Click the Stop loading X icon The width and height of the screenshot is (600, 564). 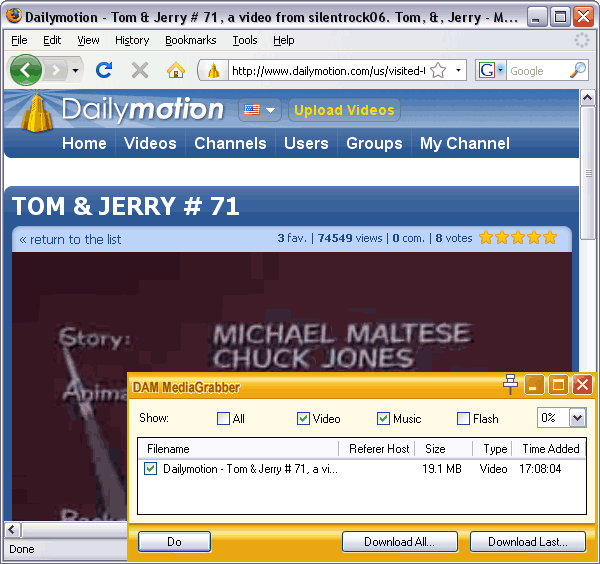[140, 70]
